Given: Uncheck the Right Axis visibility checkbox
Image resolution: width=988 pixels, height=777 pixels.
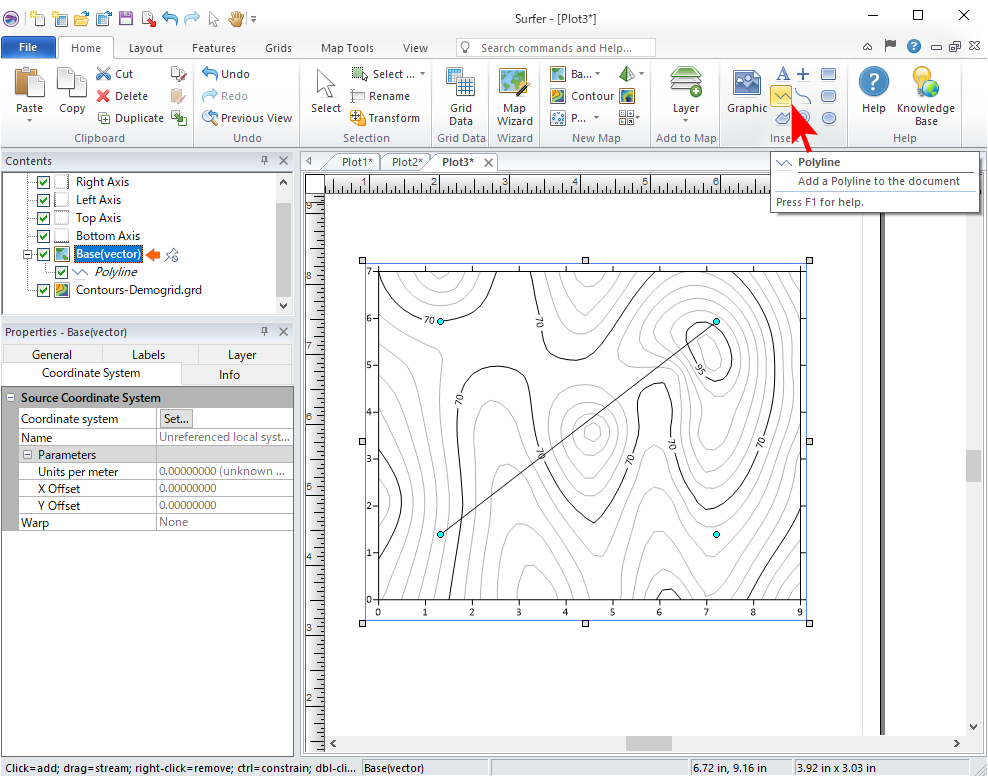Looking at the screenshot, I should [43, 182].
